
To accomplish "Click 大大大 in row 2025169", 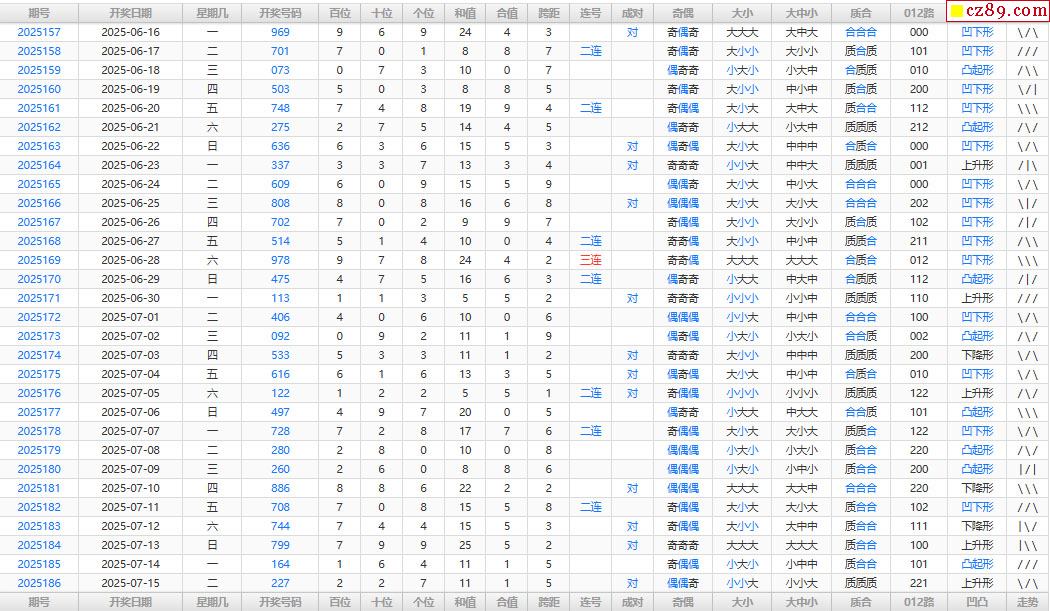I will (742, 260).
